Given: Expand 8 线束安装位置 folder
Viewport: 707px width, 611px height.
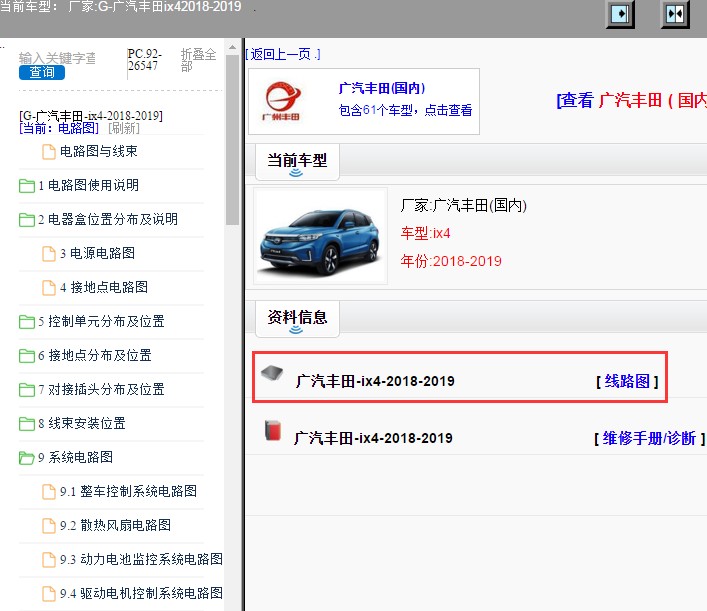Looking at the screenshot, I should pyautogui.click(x=82, y=423).
